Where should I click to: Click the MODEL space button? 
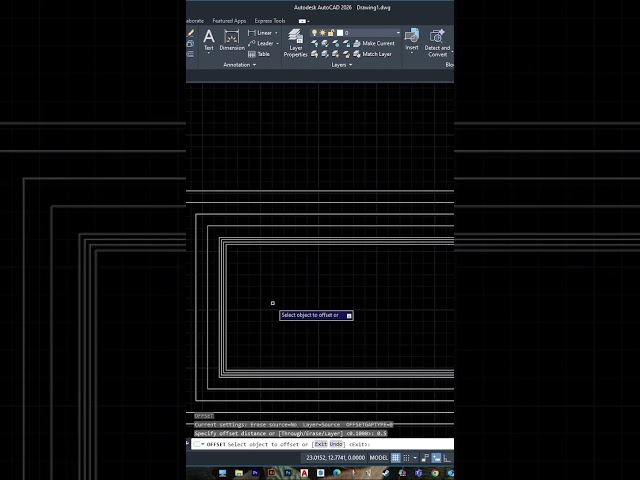(378, 458)
